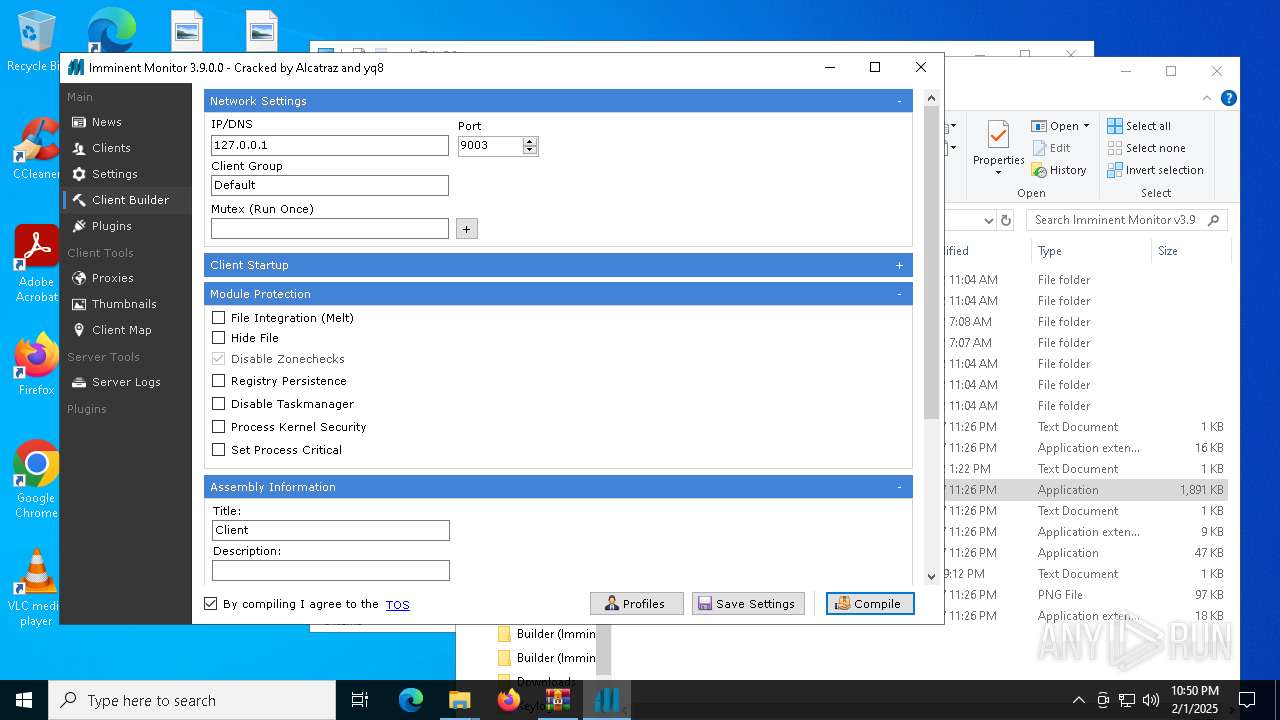Click the Client Group field
This screenshot has width=1280, height=720.
330,185
